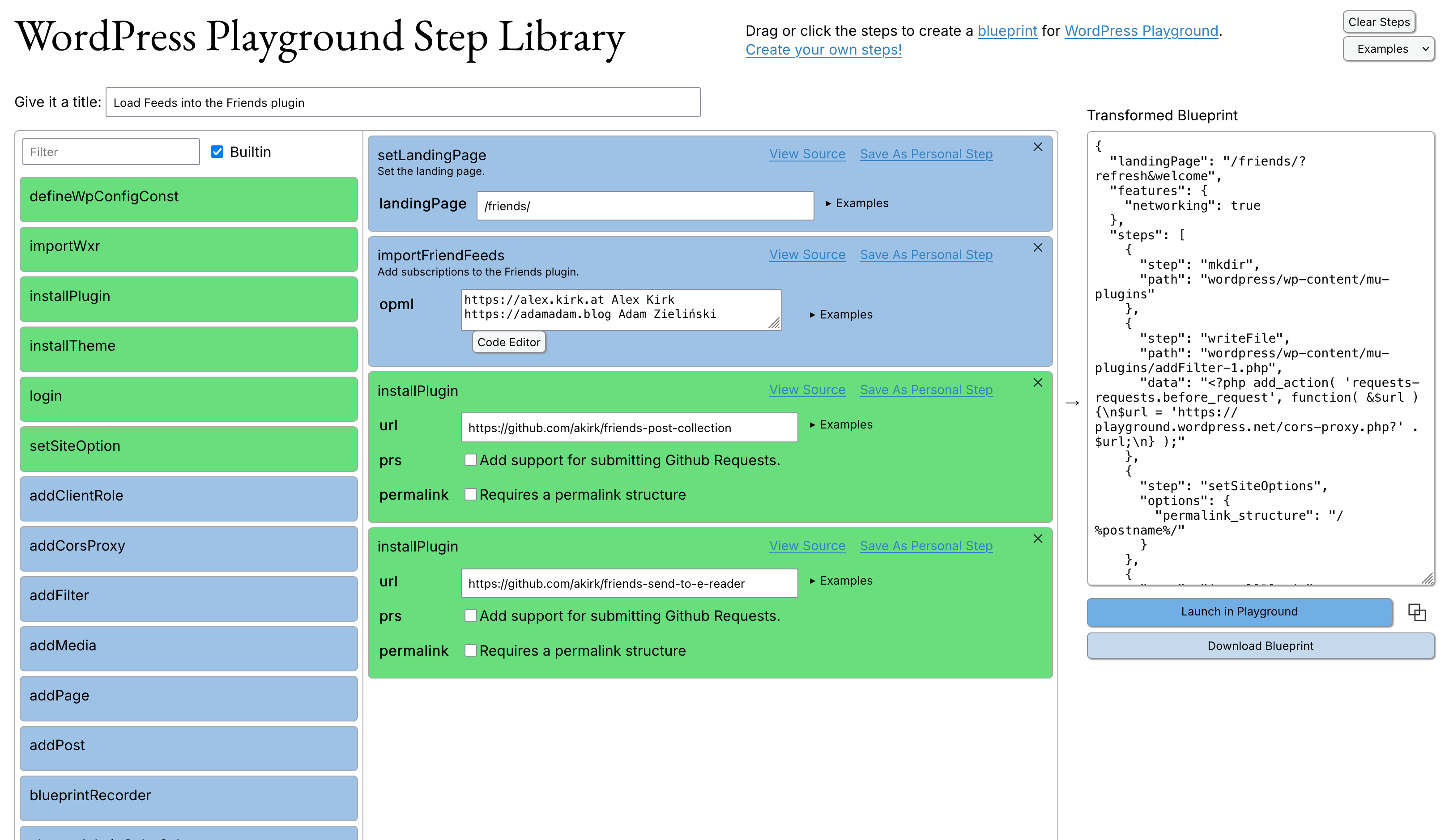Add the addClientRole step

(188, 499)
